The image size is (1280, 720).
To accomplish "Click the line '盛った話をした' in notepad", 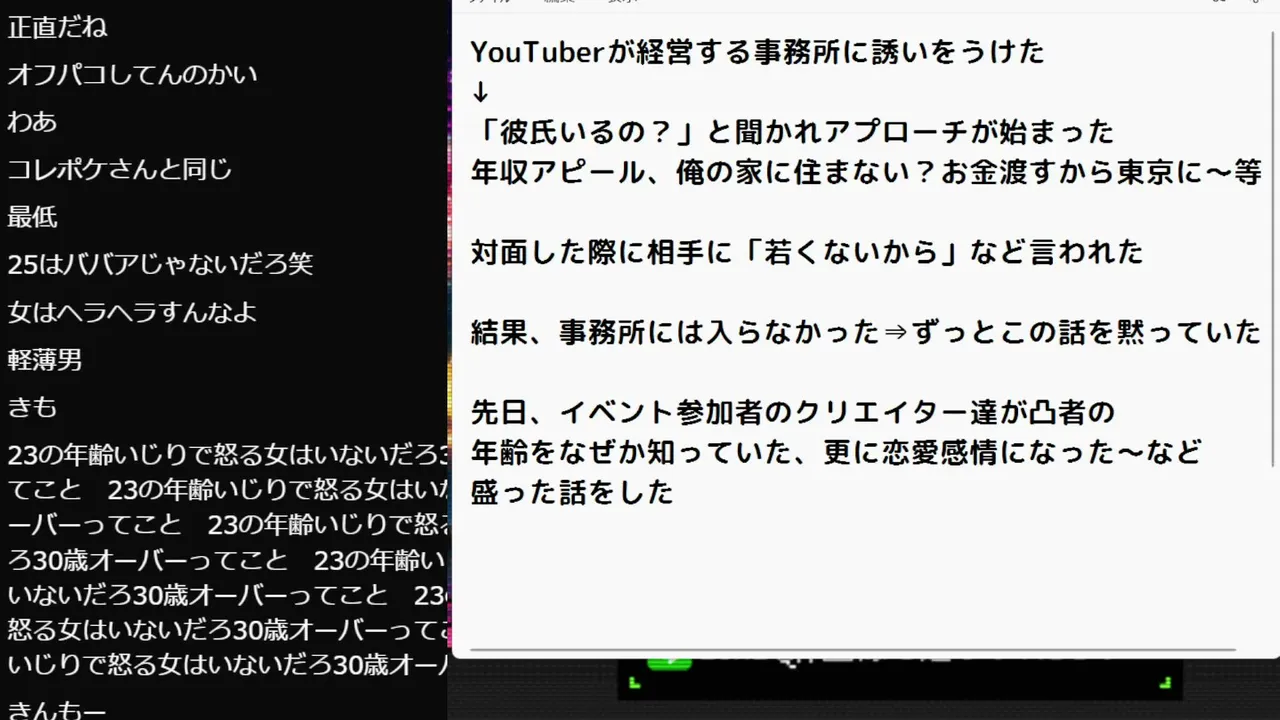I will click(x=572, y=492).
